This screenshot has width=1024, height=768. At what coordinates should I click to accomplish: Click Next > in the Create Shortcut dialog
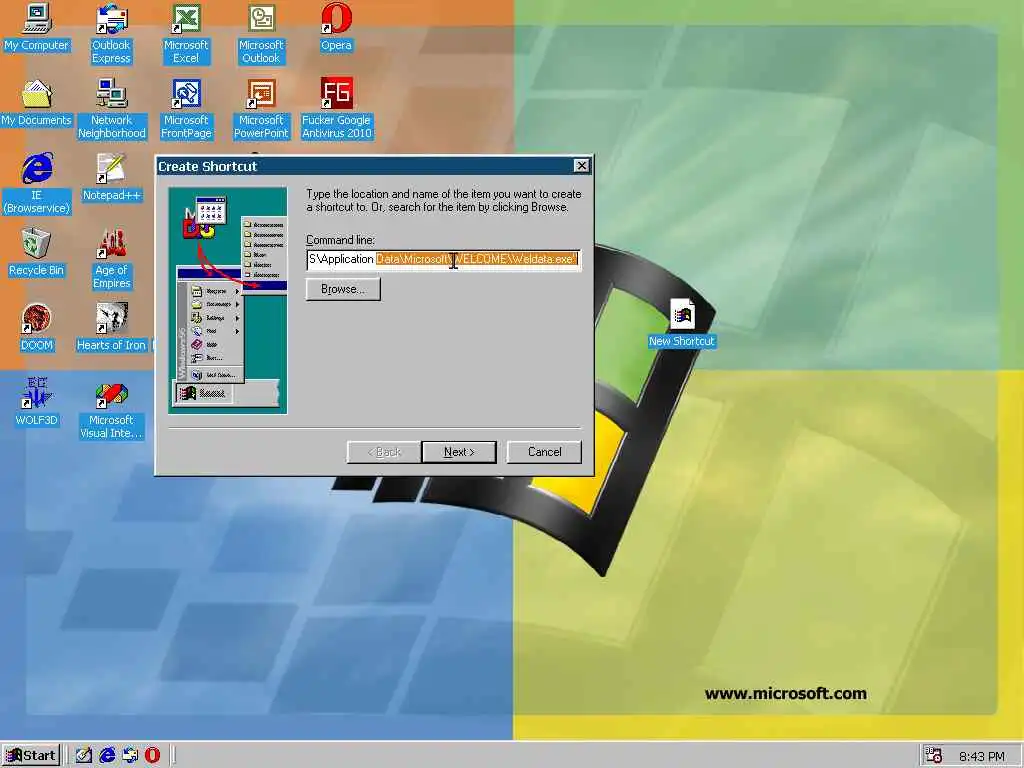tap(459, 452)
